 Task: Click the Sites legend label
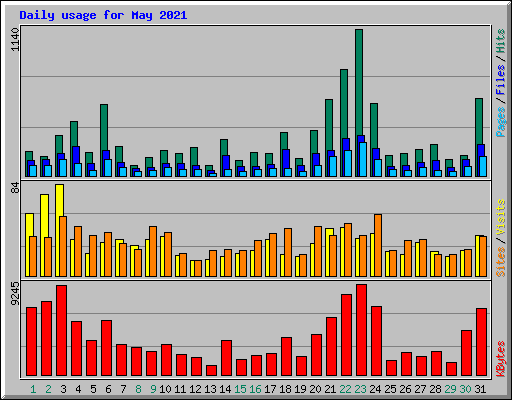tap(500, 262)
